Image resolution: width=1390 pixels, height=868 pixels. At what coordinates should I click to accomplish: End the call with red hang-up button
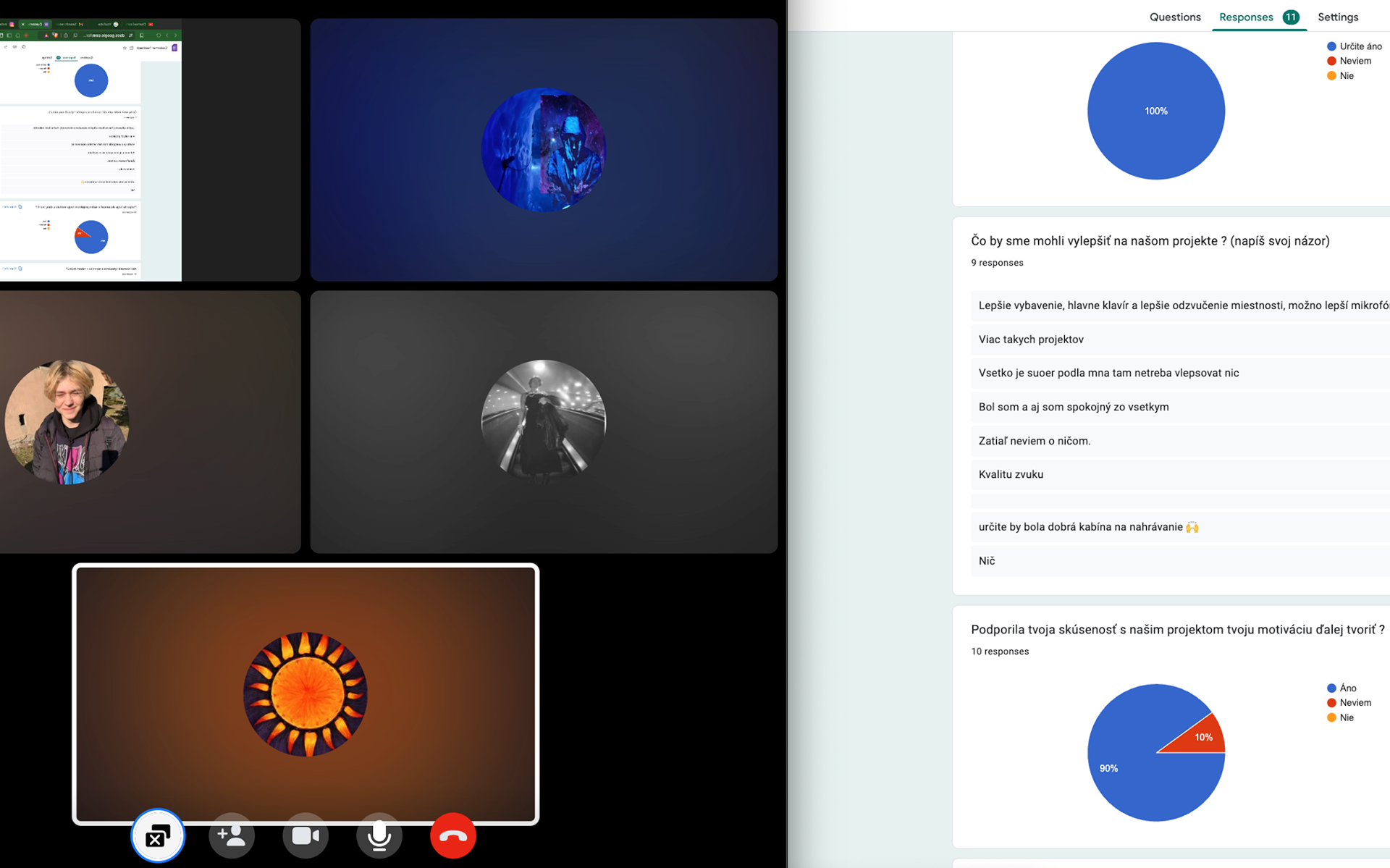pos(453,836)
